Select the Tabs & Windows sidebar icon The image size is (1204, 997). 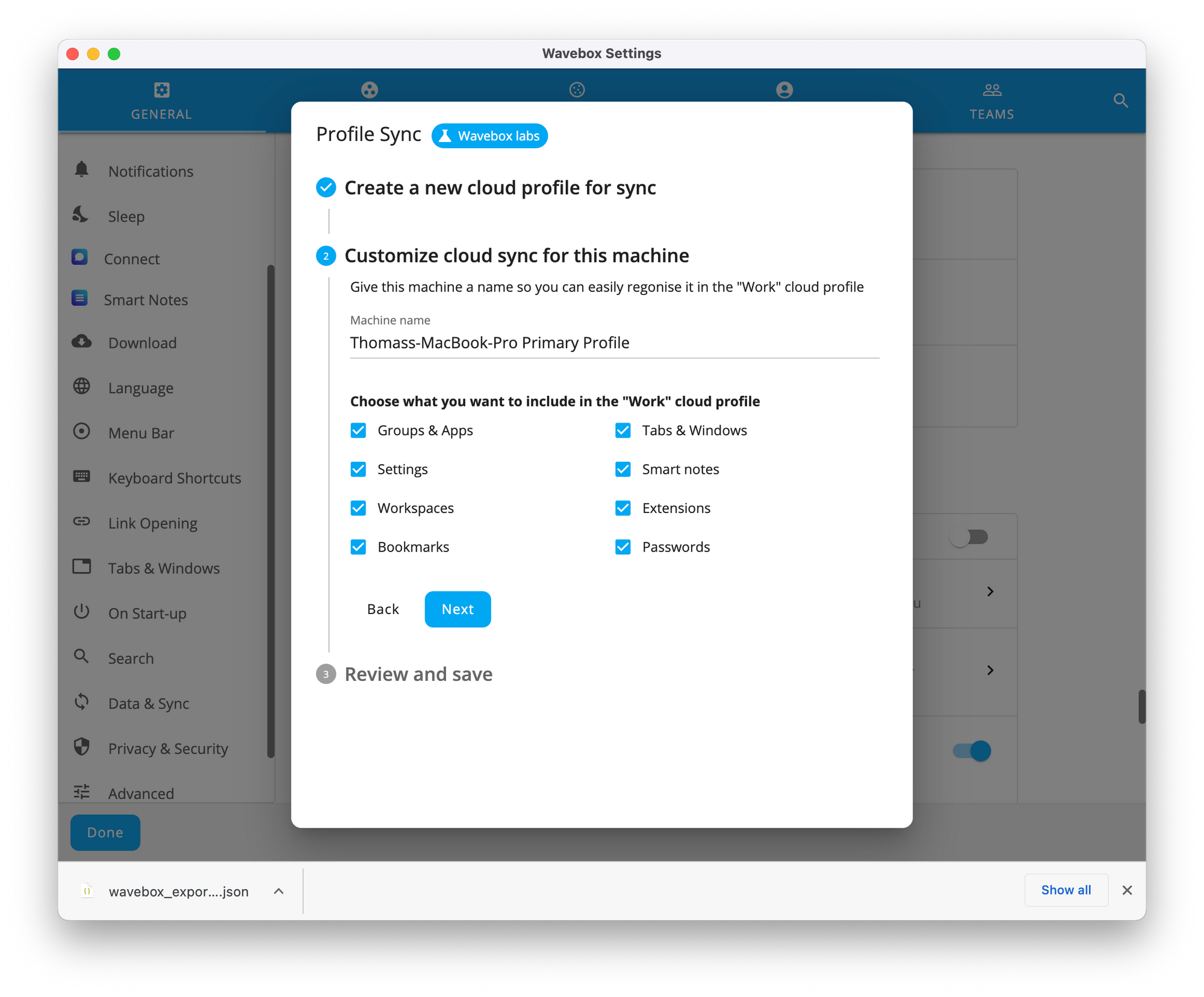(x=82, y=567)
